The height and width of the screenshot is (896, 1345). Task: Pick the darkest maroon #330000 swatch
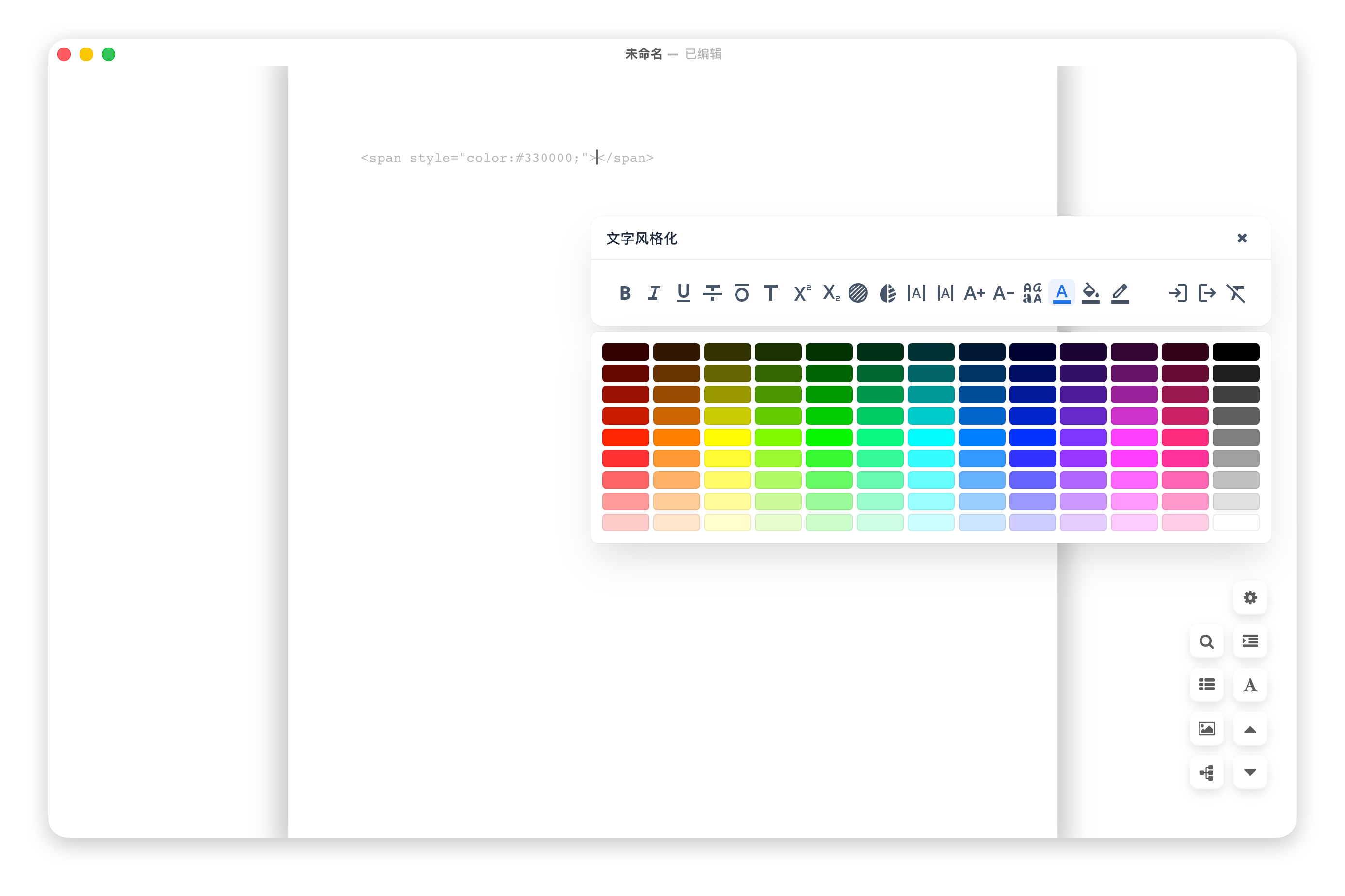click(x=625, y=352)
